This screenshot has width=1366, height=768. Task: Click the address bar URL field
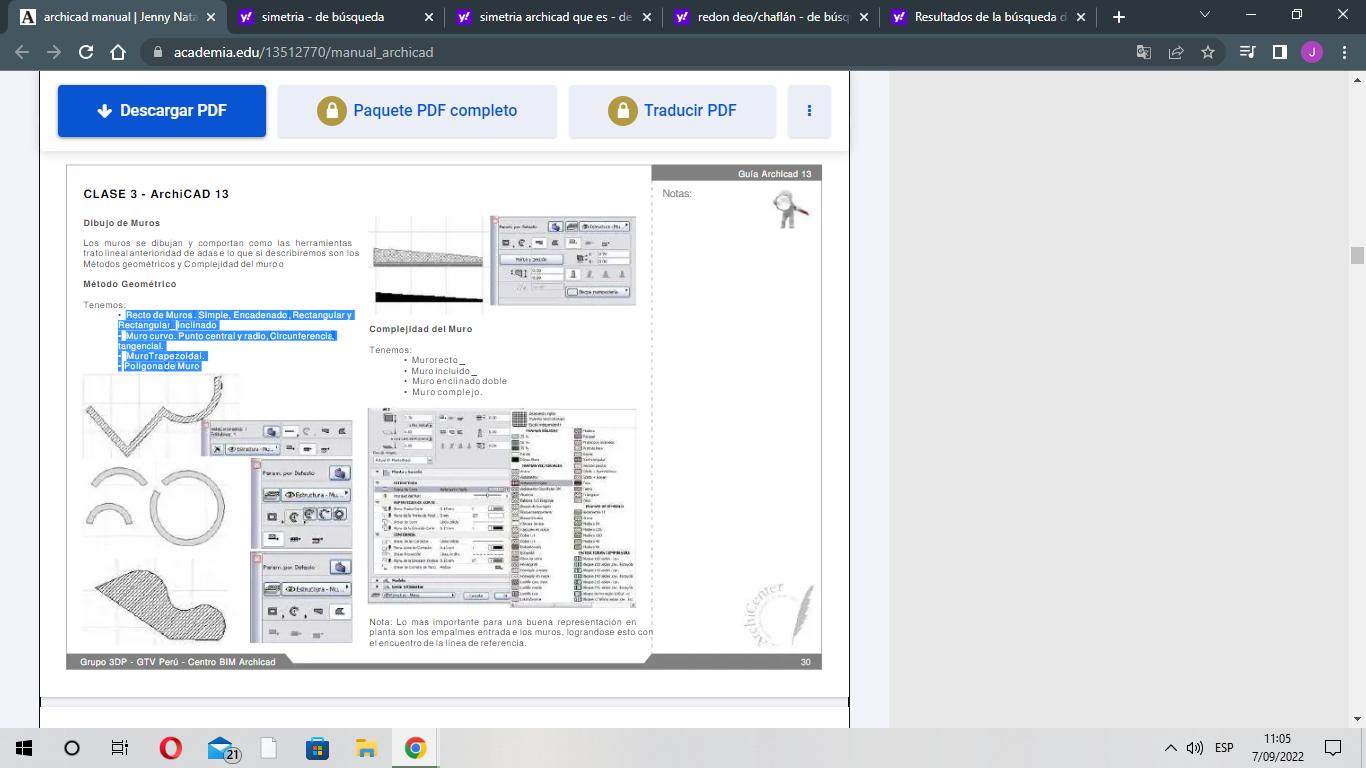point(640,52)
